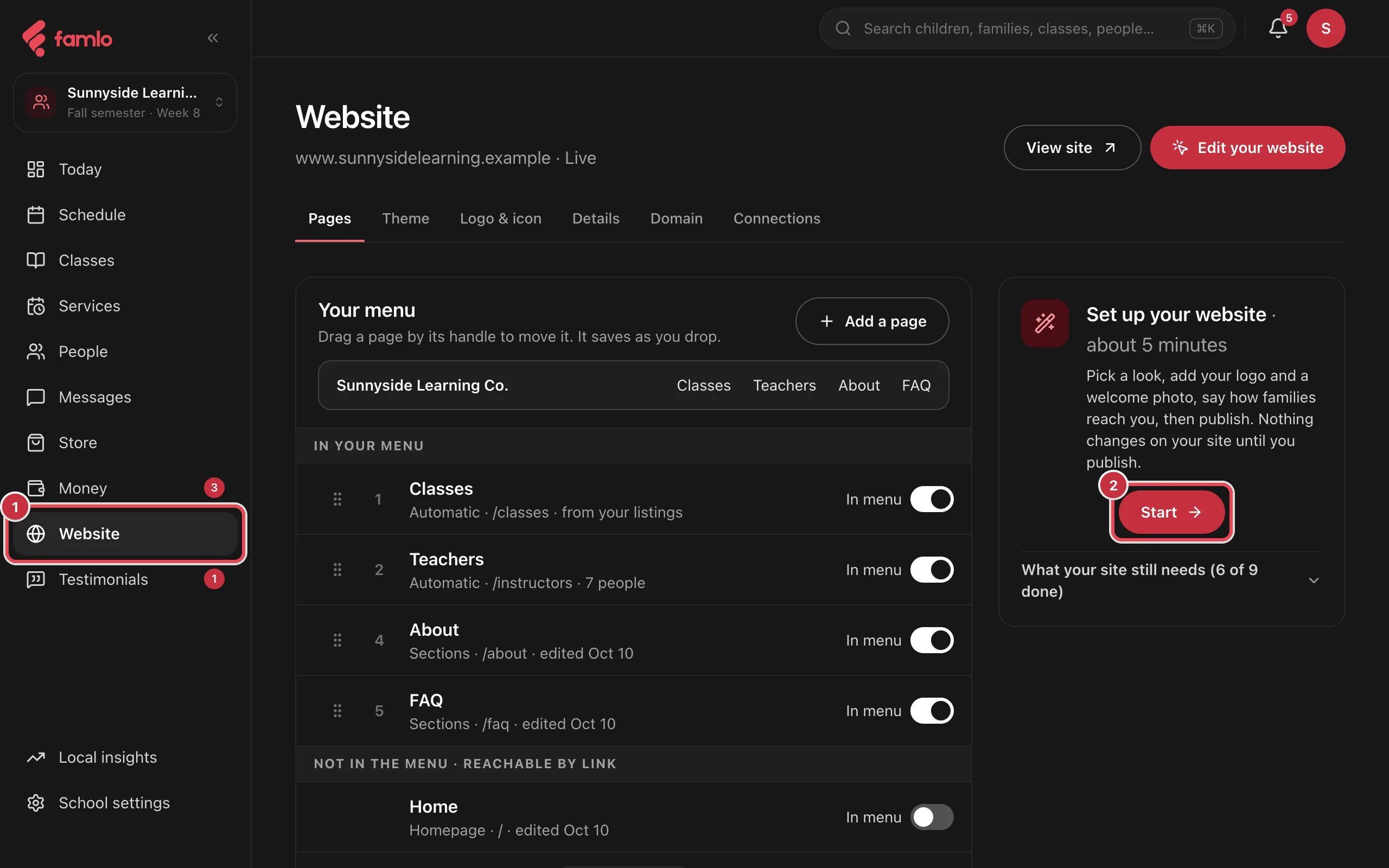Open the Sunnyside Learning school switcher
The height and width of the screenshot is (868, 1389).
[x=125, y=103]
